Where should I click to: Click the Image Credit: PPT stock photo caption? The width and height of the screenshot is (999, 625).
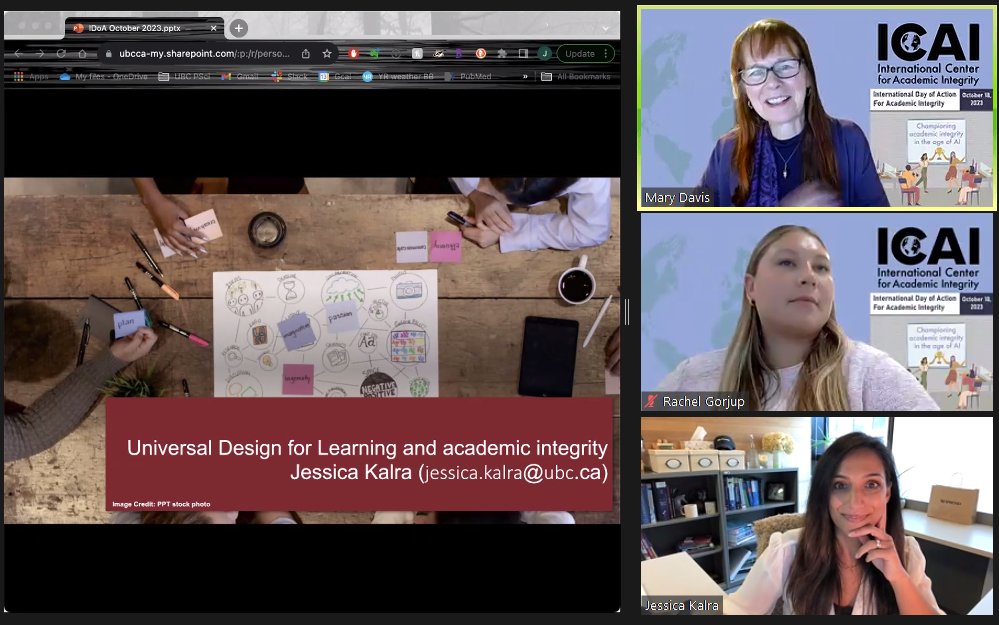[161, 504]
